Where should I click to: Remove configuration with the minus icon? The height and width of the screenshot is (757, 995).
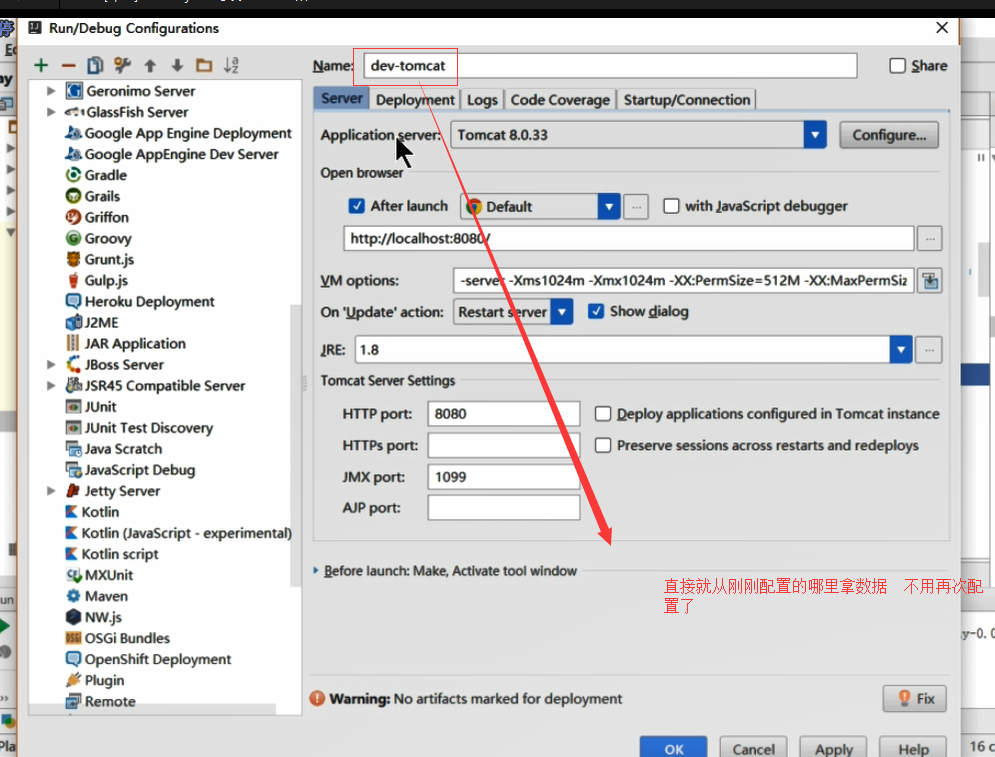coord(69,65)
